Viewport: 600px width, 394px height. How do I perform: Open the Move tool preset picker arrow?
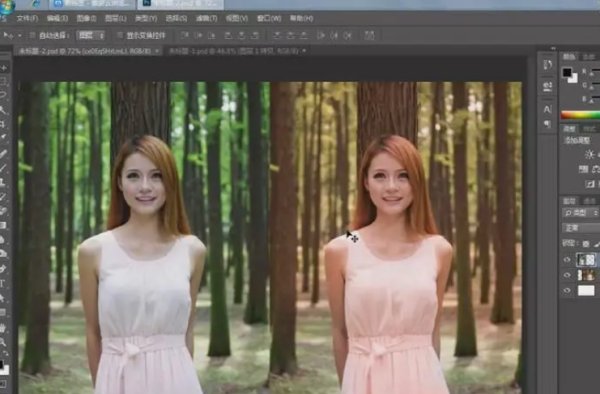20,36
